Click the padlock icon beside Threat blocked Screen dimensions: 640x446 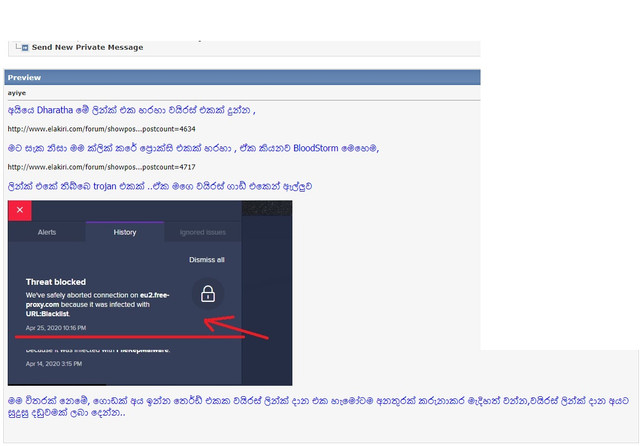pos(208,294)
